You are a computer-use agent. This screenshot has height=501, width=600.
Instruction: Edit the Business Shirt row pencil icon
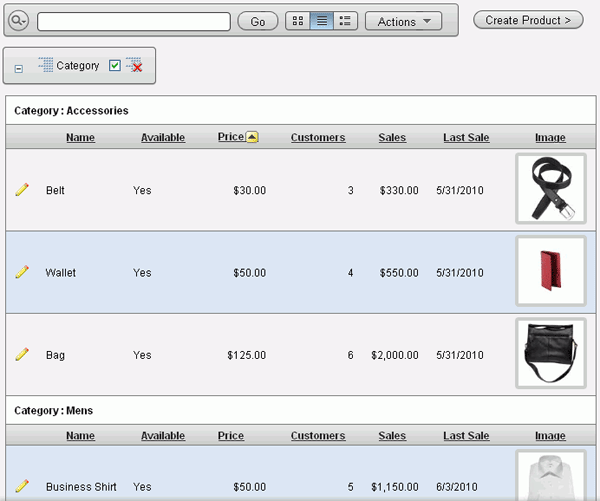[x=22, y=486]
